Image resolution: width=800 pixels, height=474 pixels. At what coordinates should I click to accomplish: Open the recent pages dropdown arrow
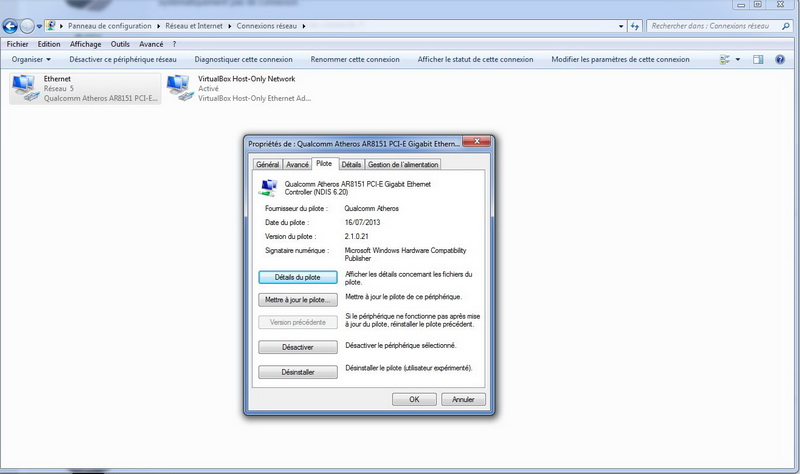click(39, 27)
